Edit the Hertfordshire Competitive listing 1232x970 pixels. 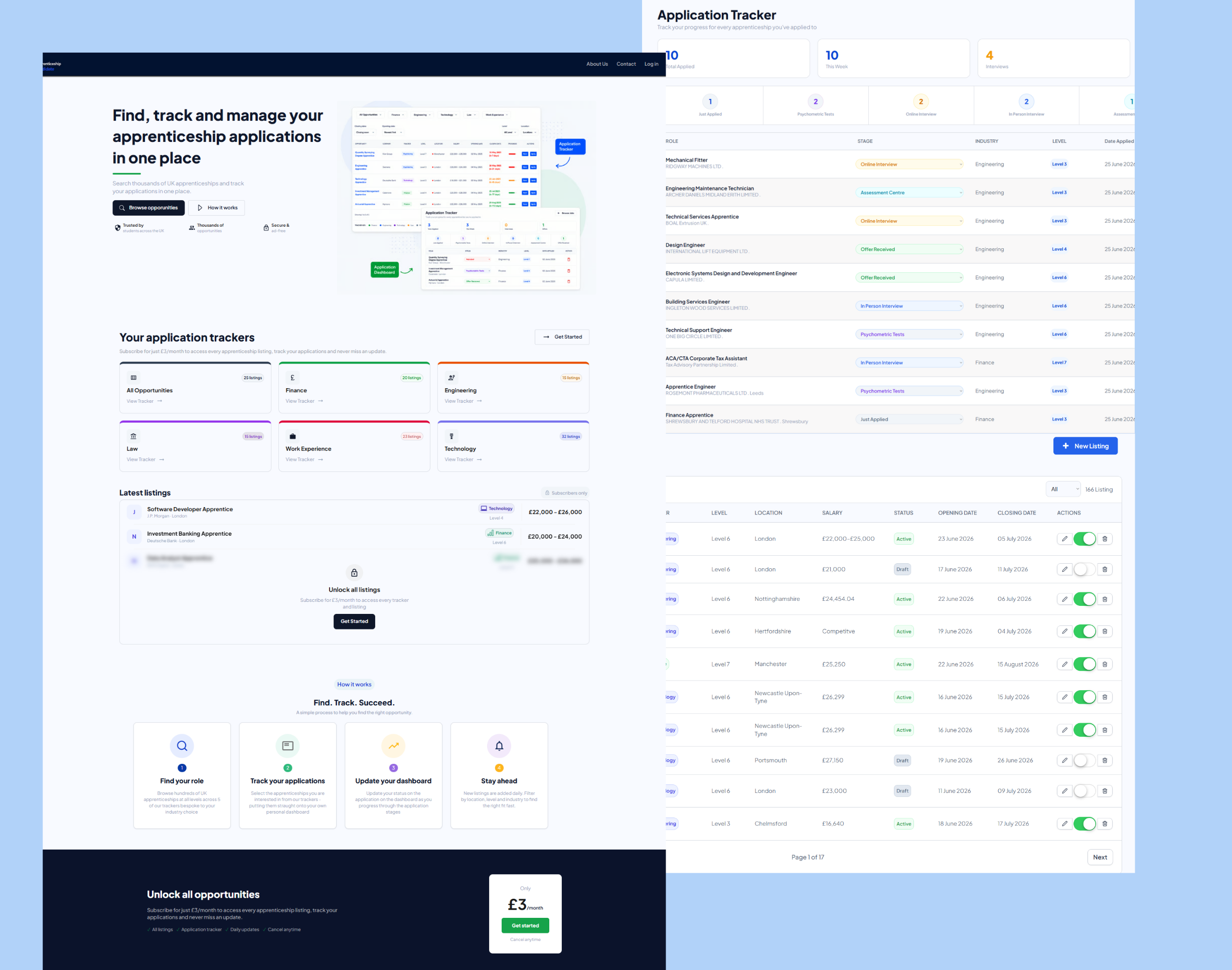click(x=1064, y=631)
